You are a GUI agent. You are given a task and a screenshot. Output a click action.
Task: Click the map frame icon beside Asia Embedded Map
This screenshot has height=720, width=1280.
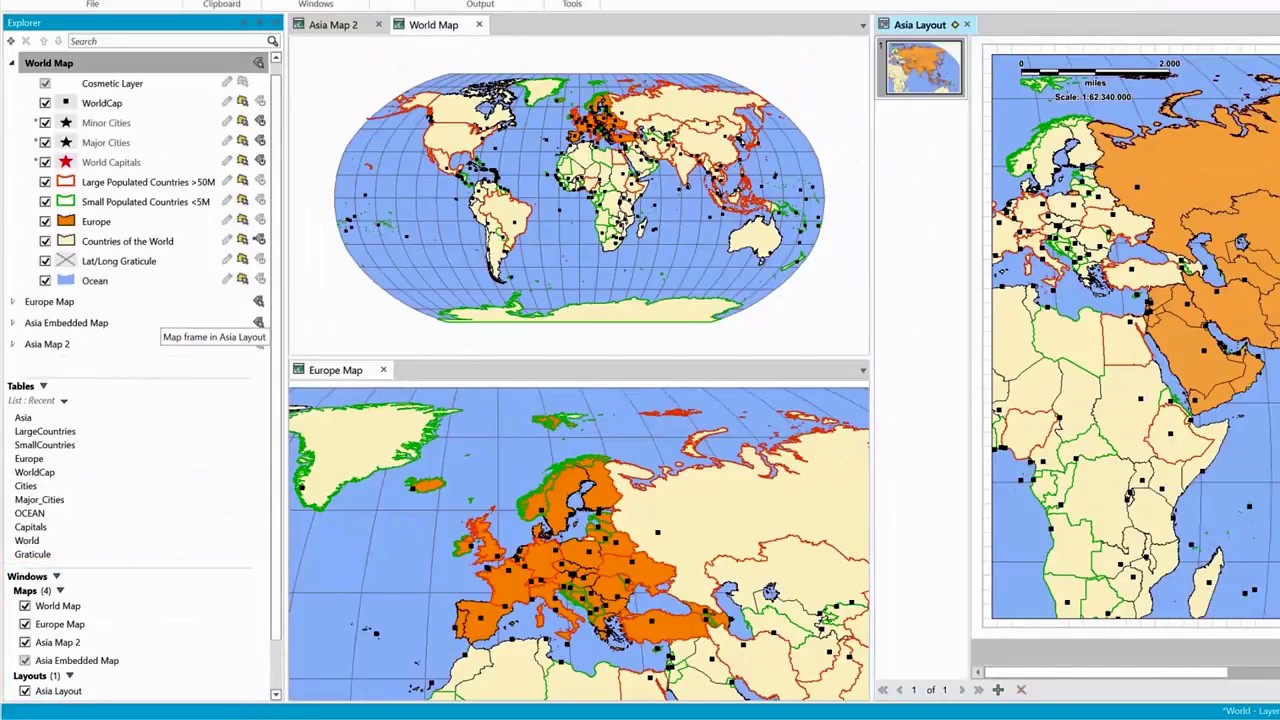tap(259, 322)
